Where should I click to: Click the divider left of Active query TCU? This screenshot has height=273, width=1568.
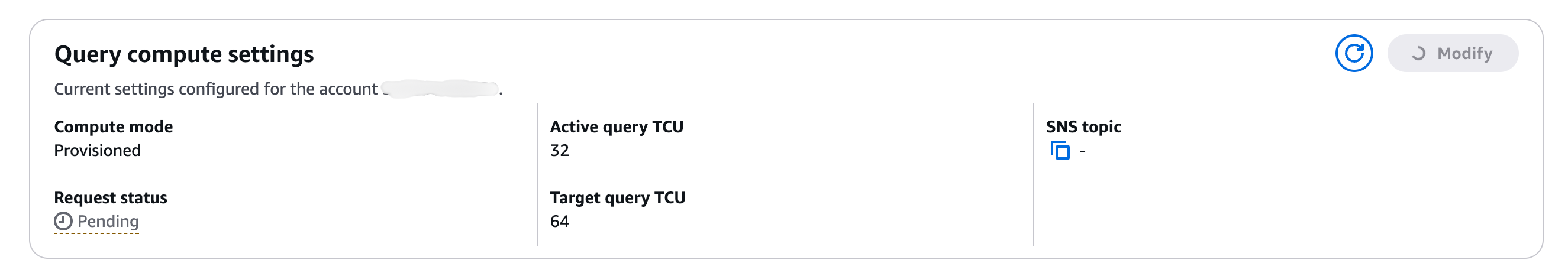pyautogui.click(x=538, y=174)
